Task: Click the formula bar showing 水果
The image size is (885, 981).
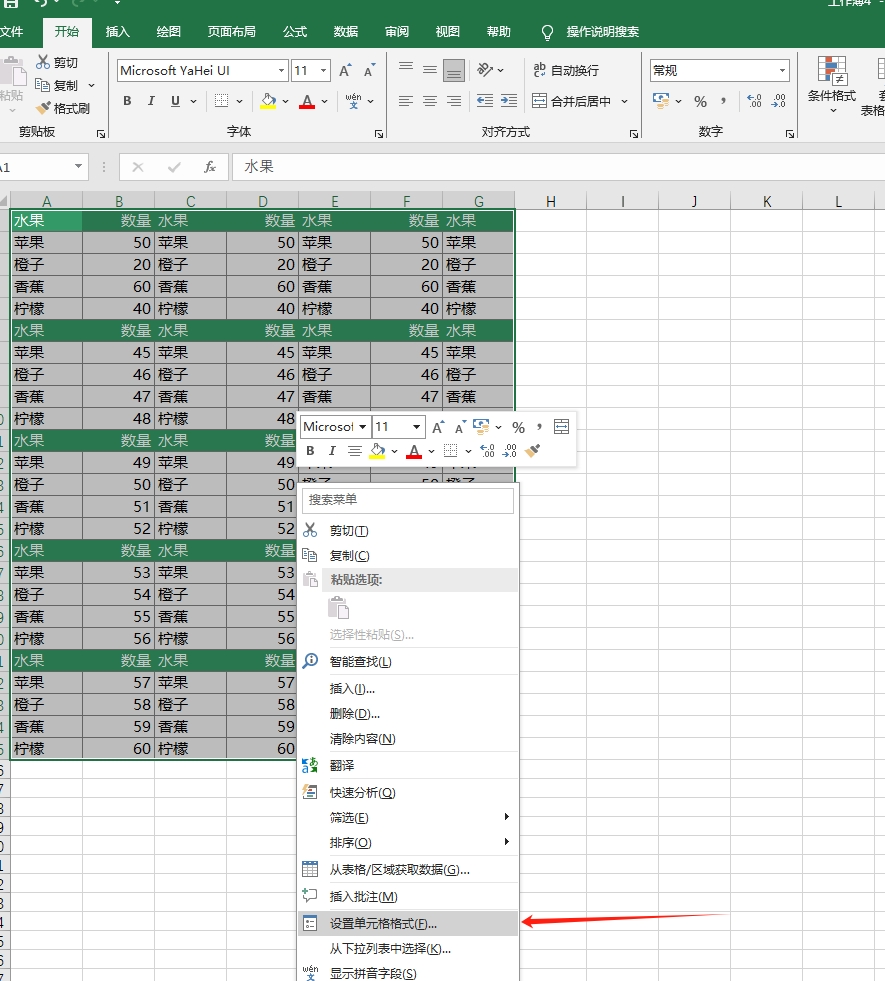Action: tap(558, 167)
